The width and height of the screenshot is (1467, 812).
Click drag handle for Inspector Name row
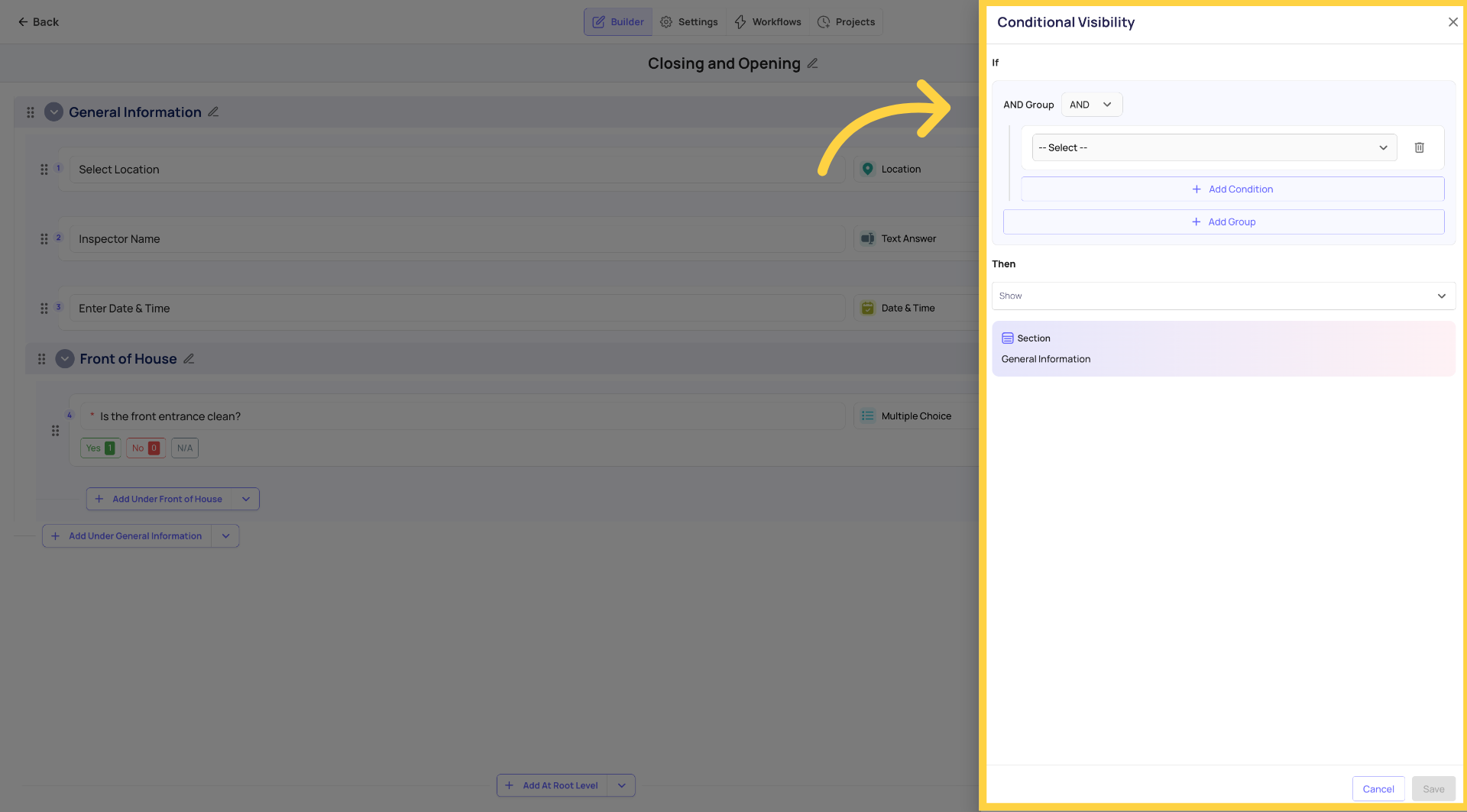(x=44, y=239)
